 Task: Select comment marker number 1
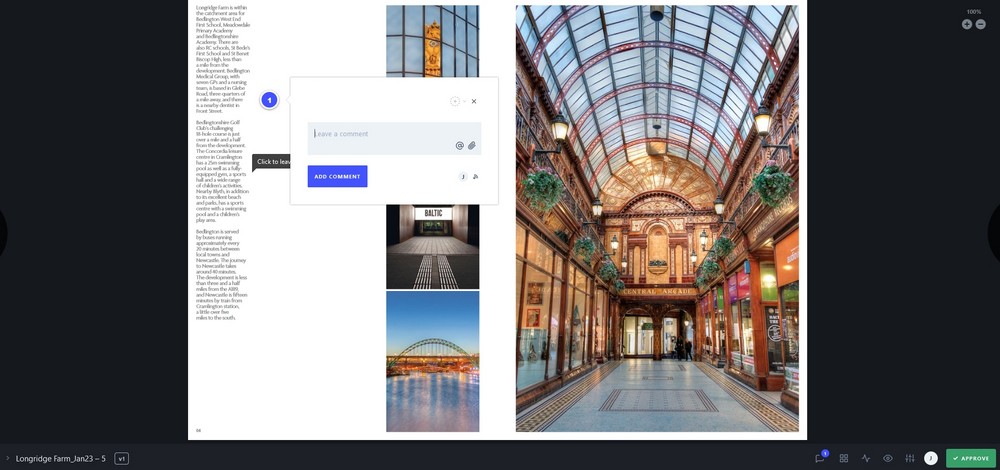coord(269,100)
